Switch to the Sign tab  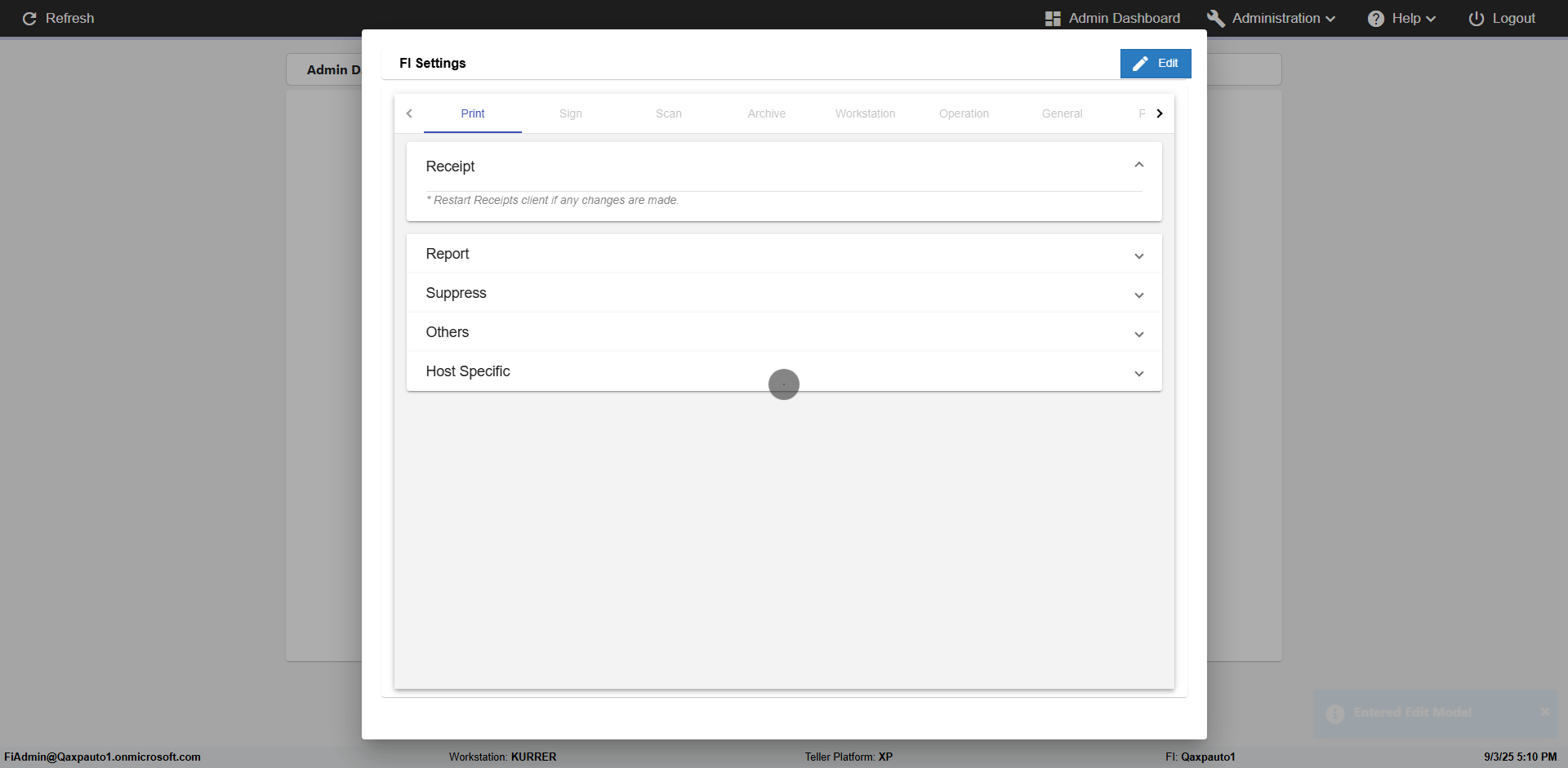[571, 113]
